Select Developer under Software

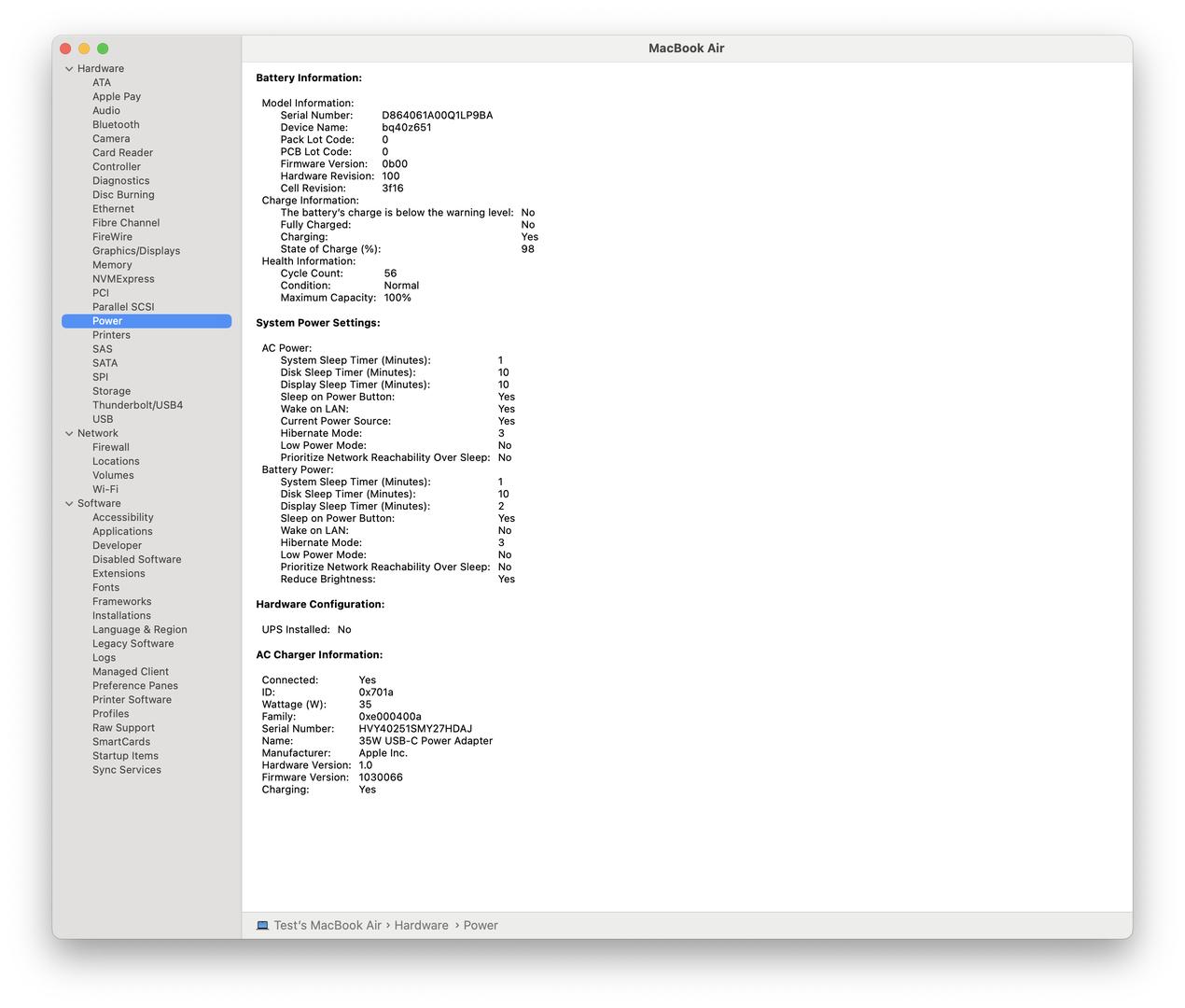[117, 546]
